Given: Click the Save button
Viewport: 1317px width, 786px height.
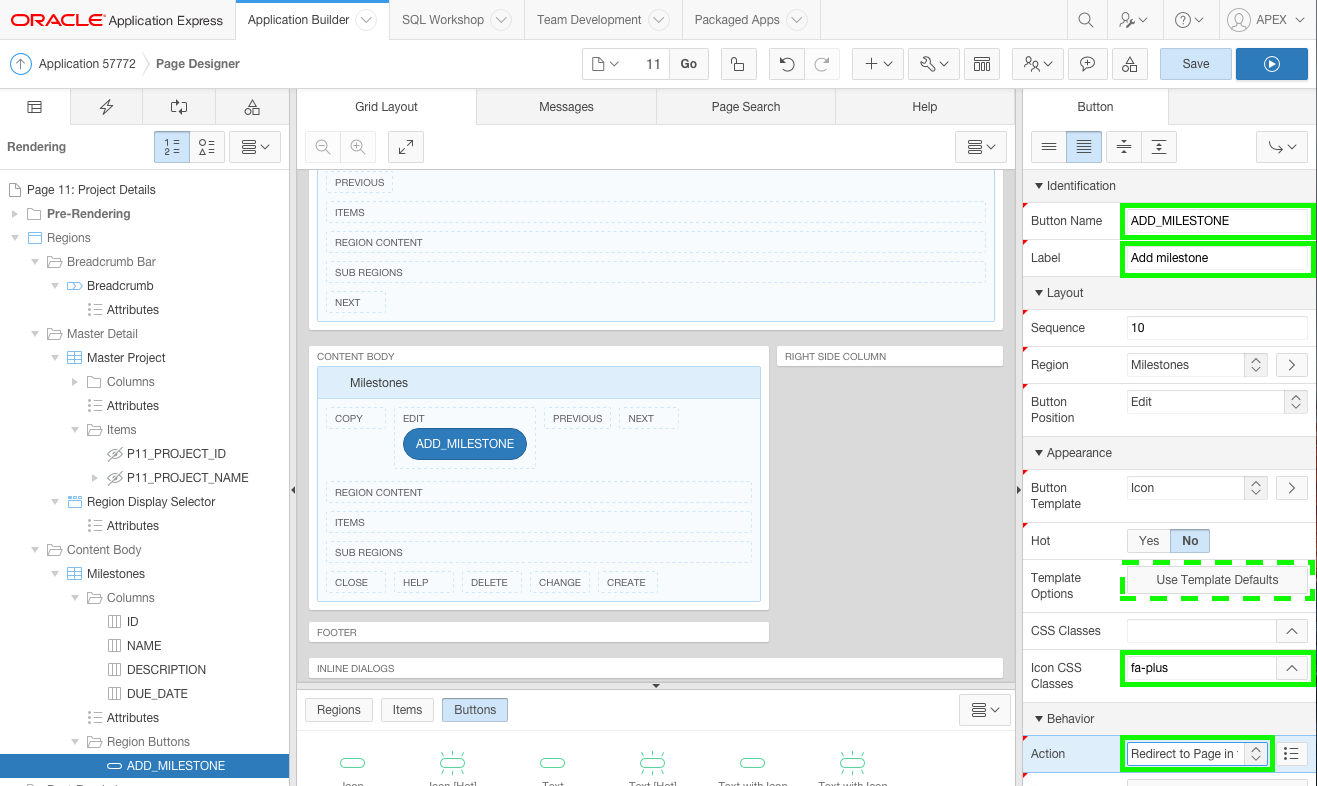Looking at the screenshot, I should coord(1194,62).
